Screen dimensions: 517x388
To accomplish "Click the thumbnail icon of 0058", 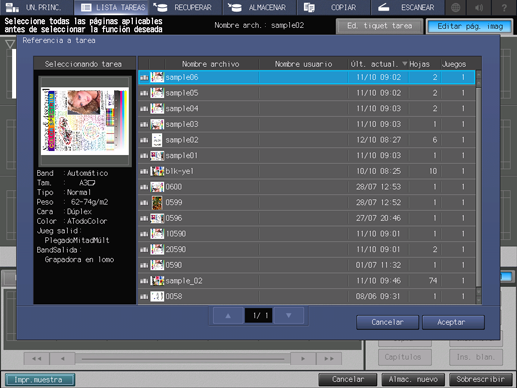I will (x=157, y=297).
